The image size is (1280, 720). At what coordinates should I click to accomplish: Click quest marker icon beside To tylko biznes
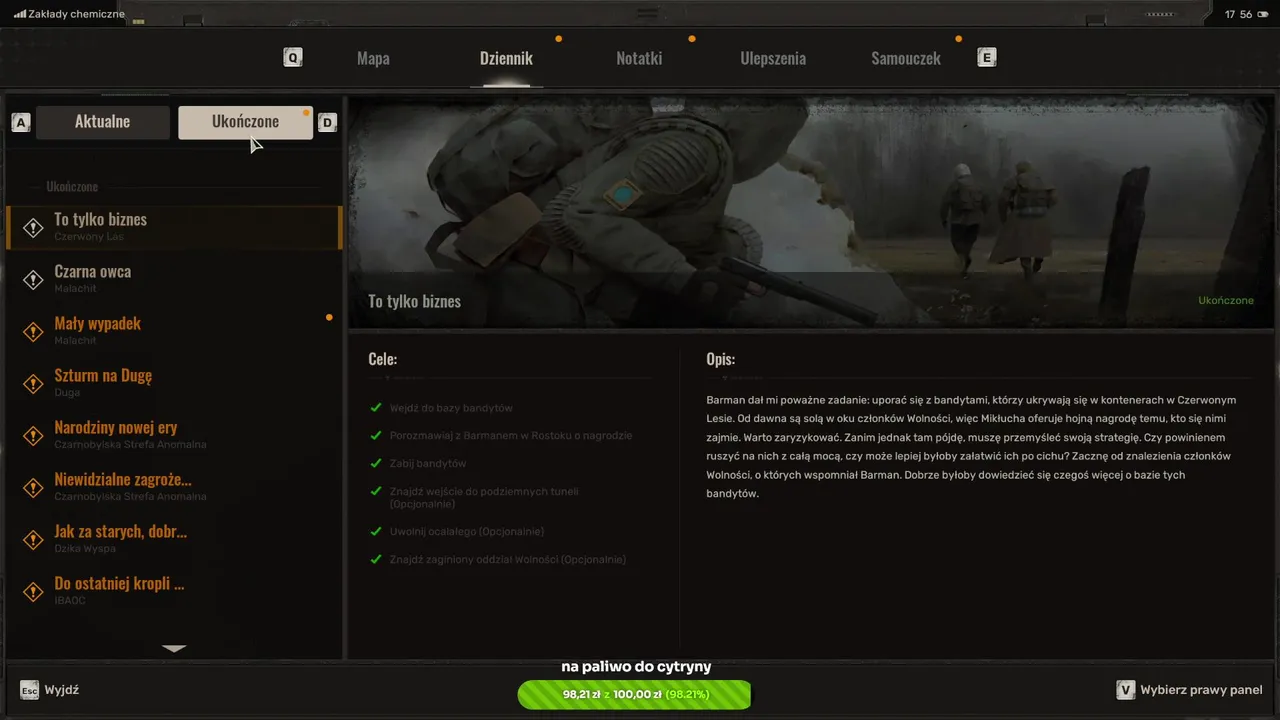coord(33,228)
